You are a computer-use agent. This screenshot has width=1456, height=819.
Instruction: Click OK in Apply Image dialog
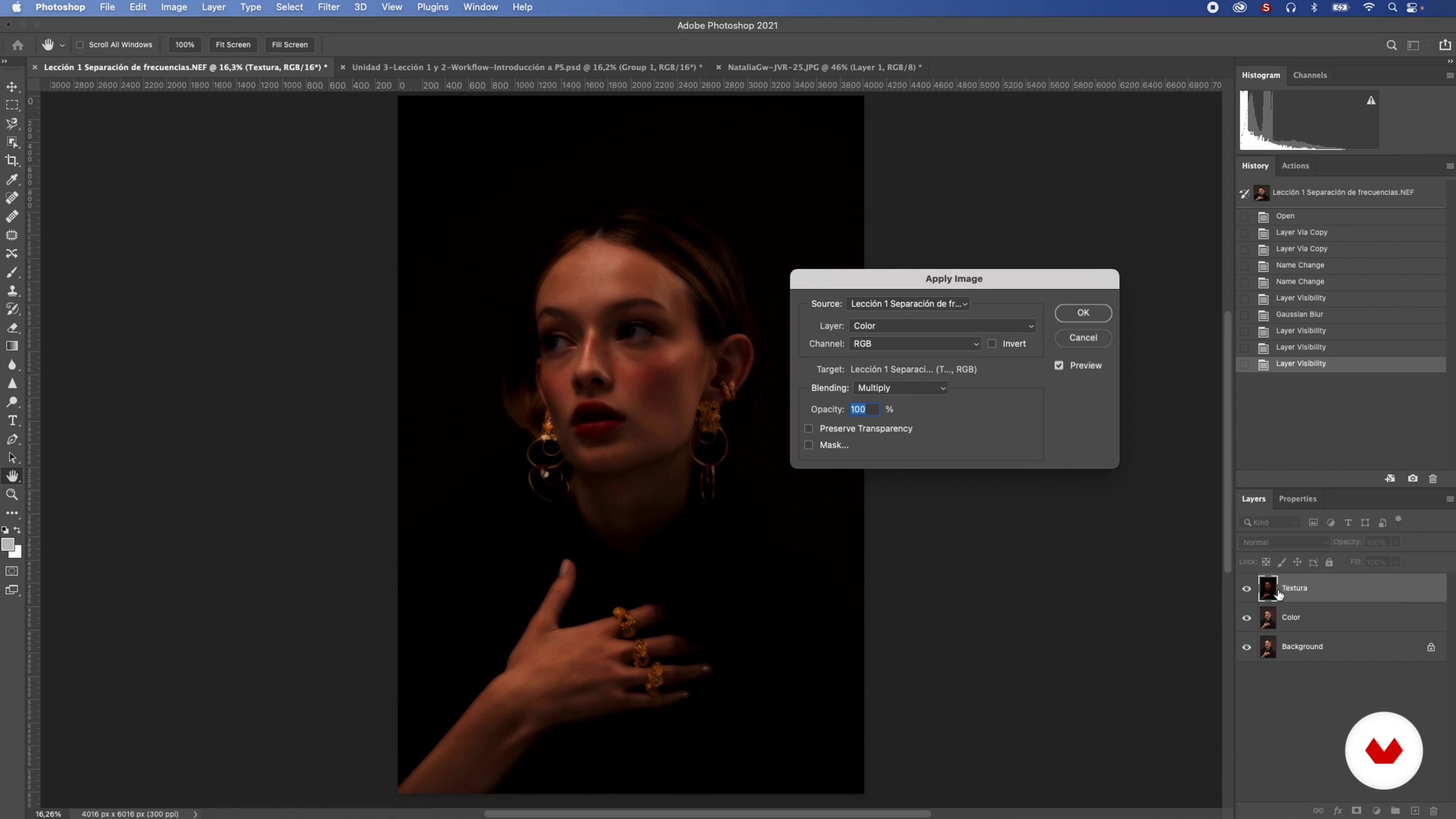point(1083,312)
